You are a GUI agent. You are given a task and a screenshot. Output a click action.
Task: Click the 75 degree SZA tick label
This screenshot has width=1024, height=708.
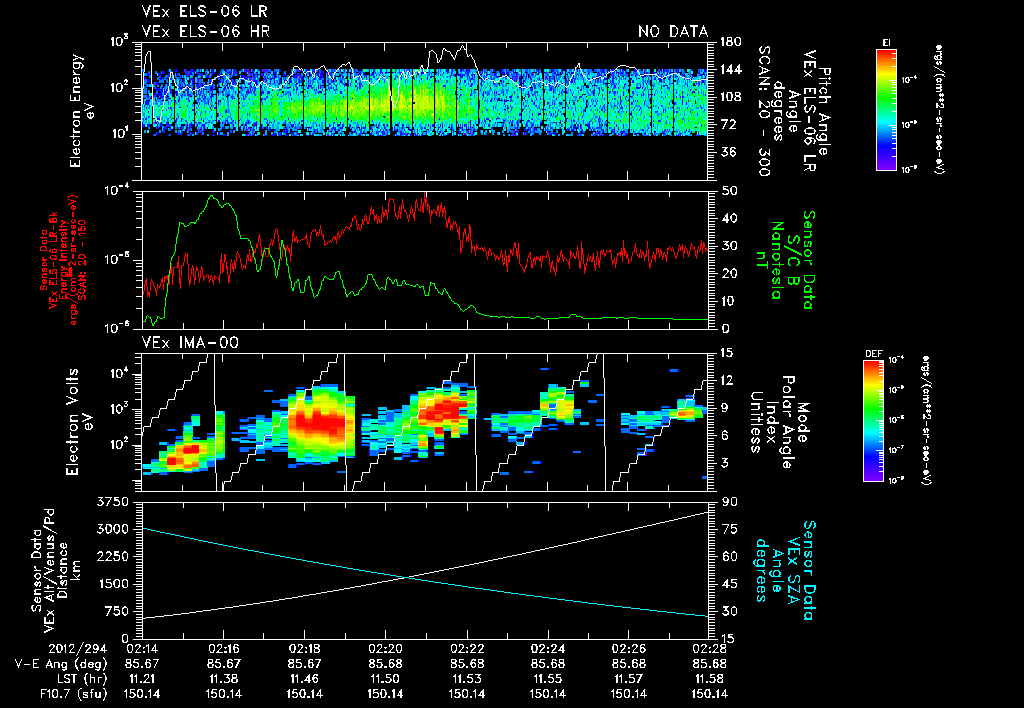coord(728,528)
